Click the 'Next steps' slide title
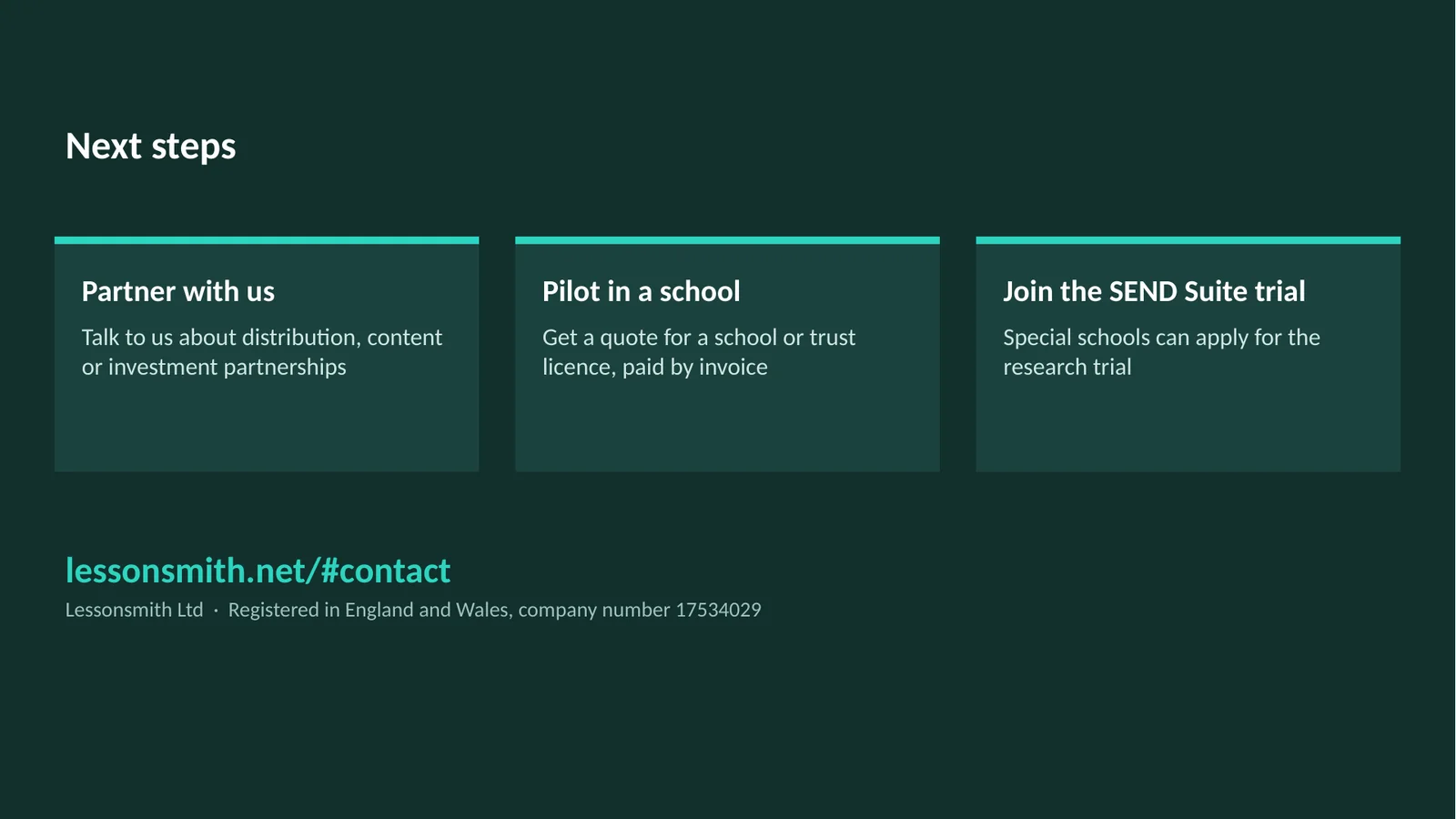 coord(151,147)
